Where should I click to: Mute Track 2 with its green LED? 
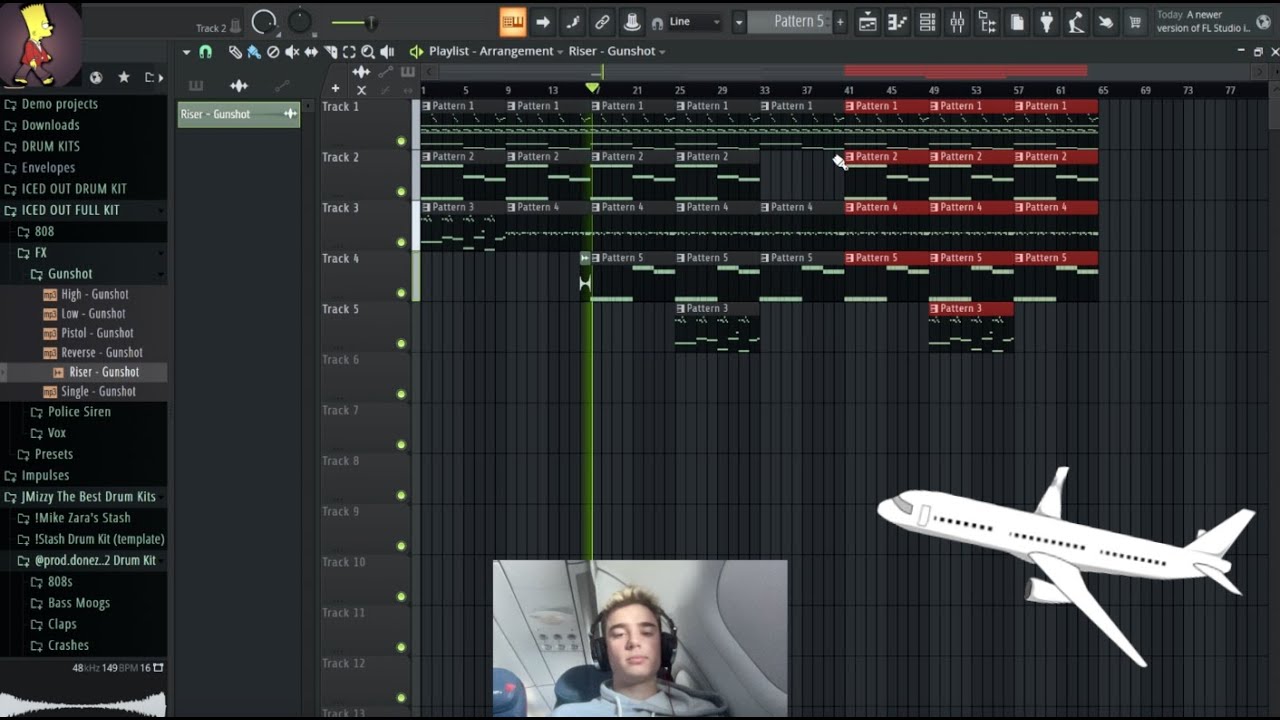point(401,191)
